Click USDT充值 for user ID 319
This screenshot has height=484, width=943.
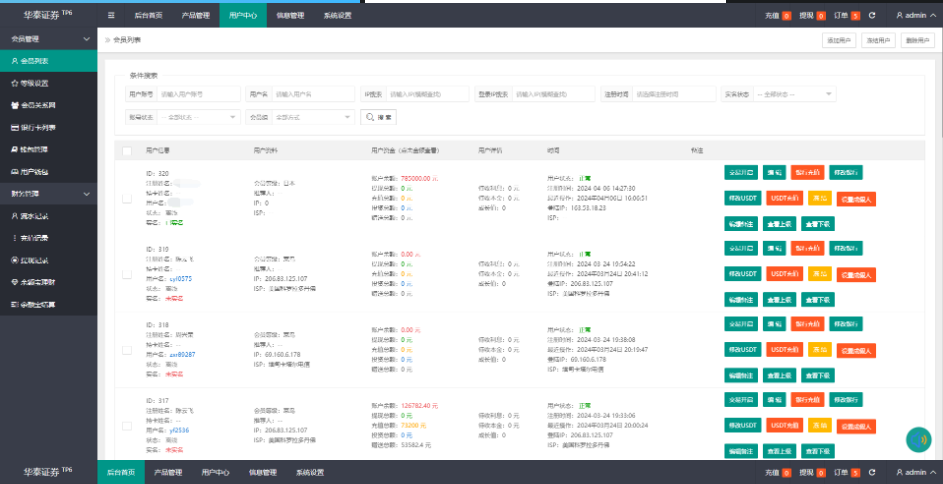[x=784, y=274]
